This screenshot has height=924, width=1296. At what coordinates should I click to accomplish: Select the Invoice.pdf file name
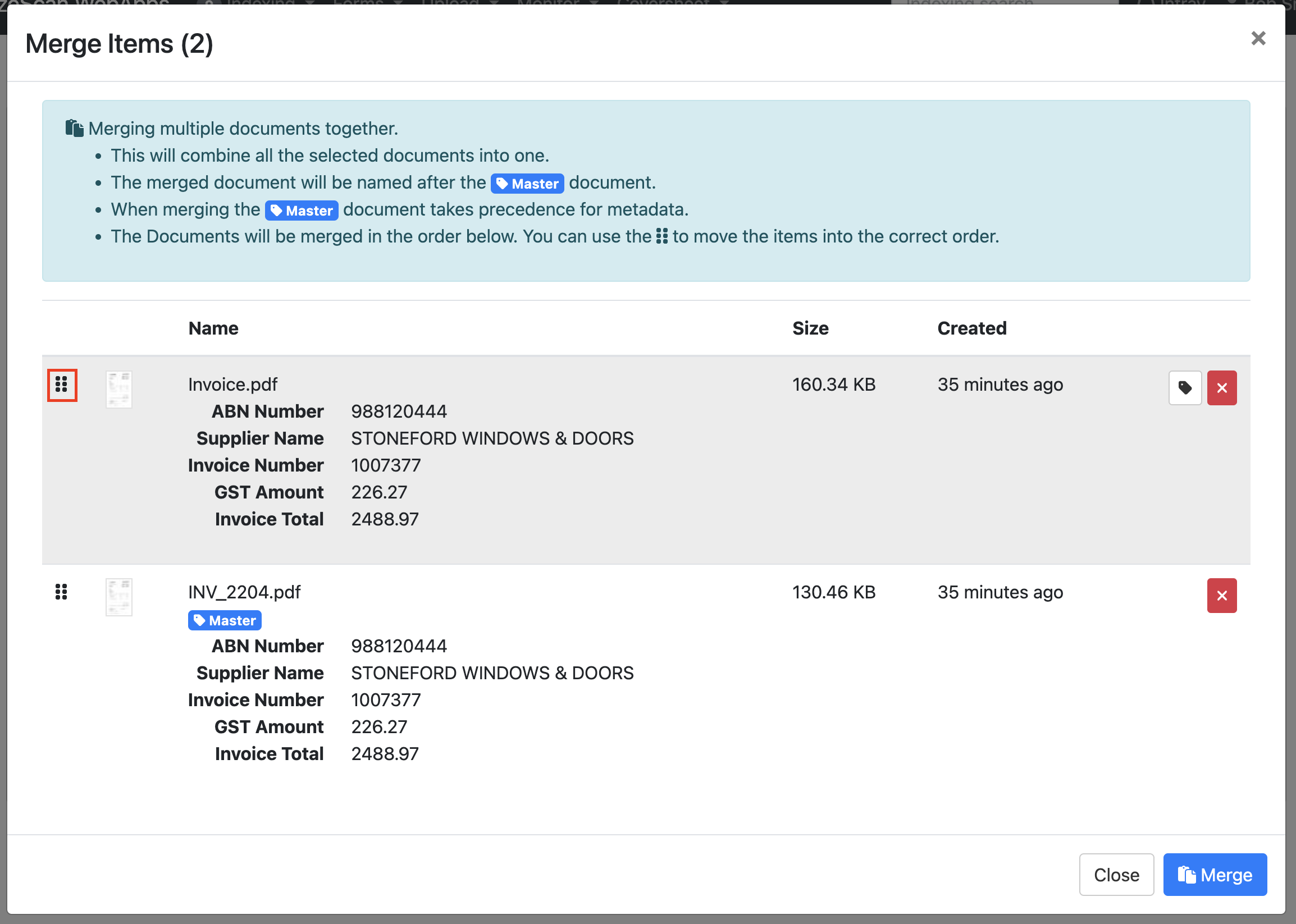(x=233, y=385)
